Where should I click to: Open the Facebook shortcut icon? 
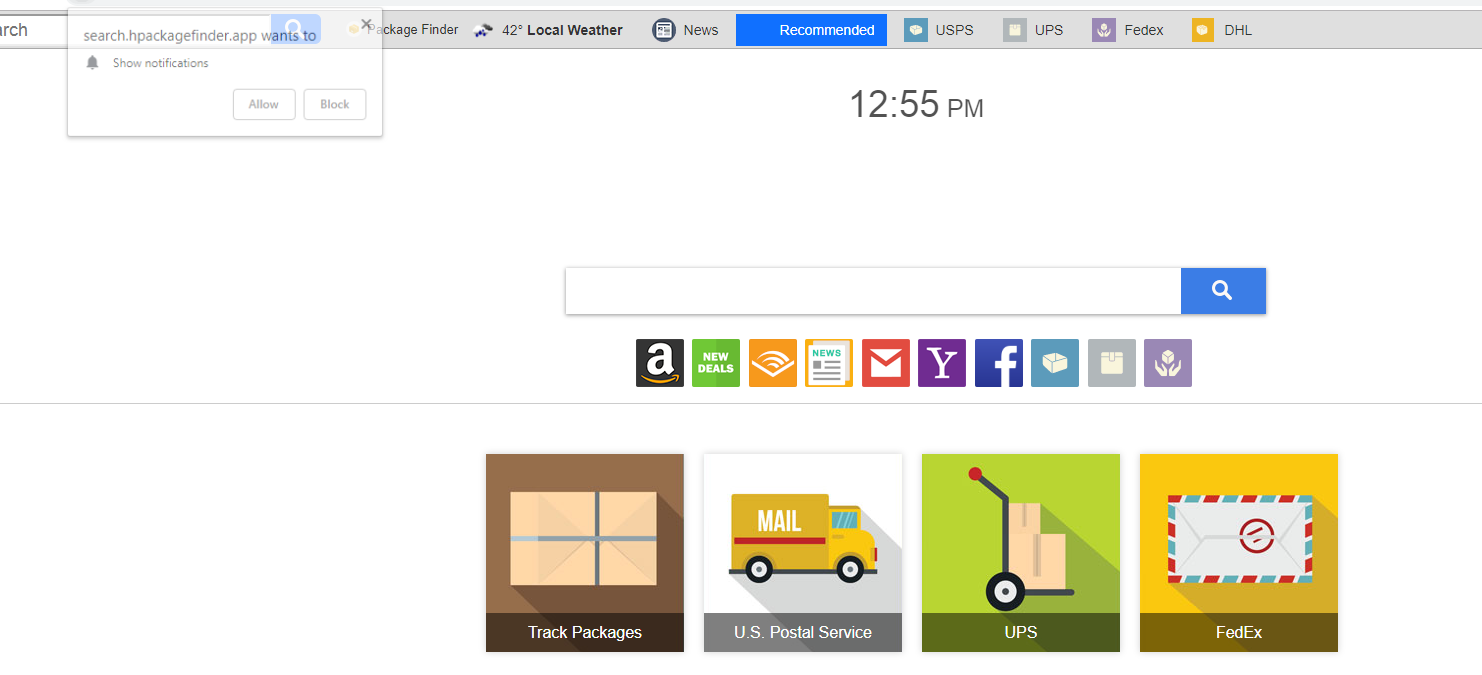(x=999, y=363)
